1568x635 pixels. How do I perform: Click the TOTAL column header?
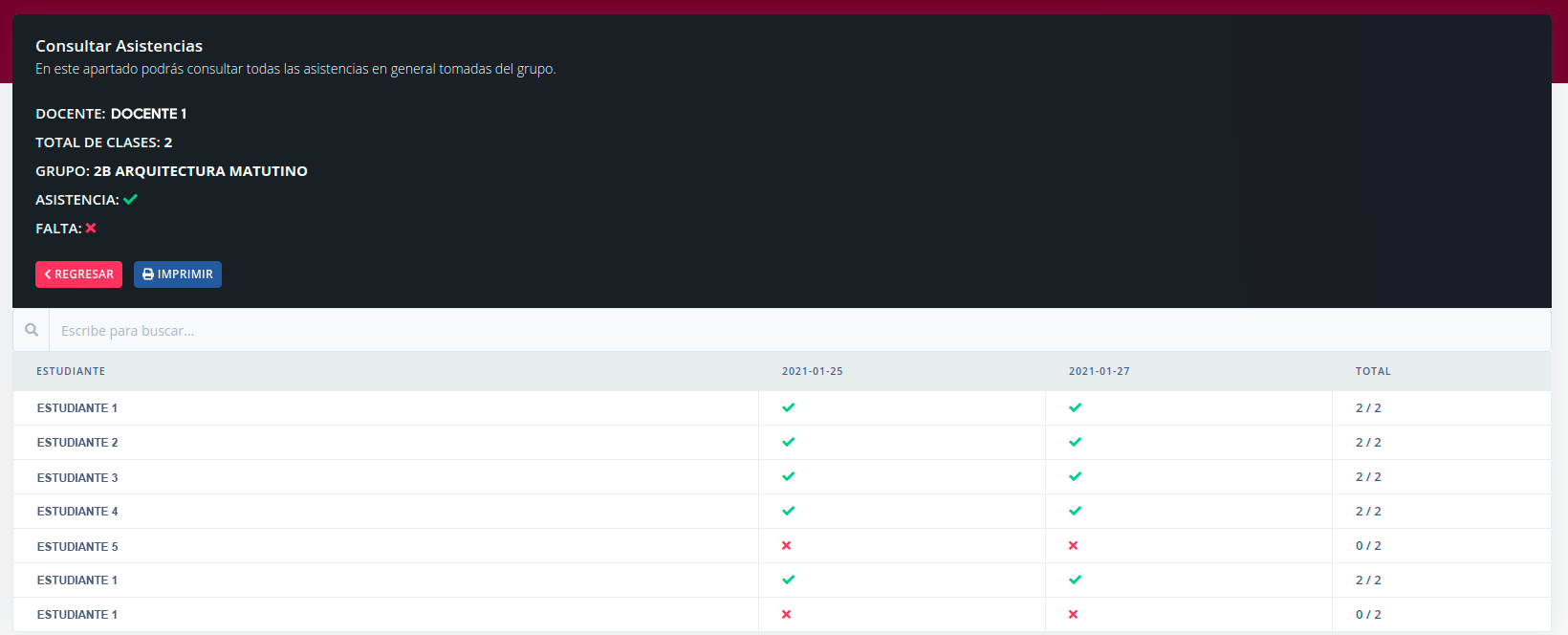(1372, 371)
